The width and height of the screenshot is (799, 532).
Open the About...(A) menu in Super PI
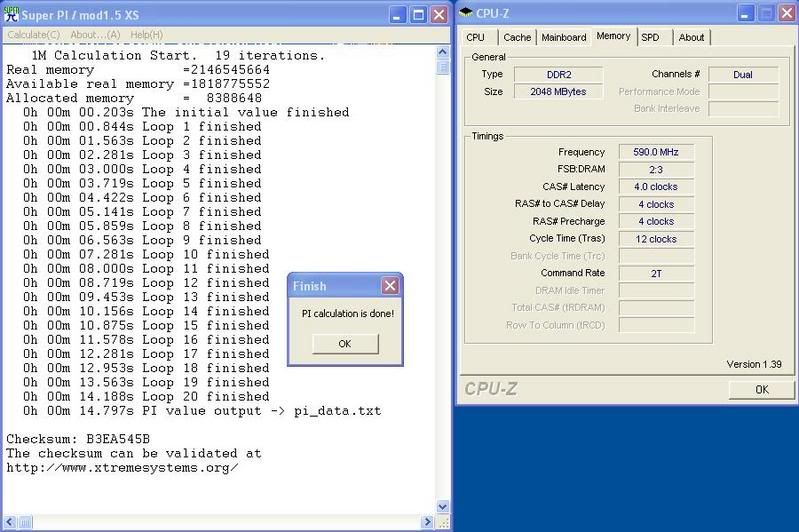point(95,35)
